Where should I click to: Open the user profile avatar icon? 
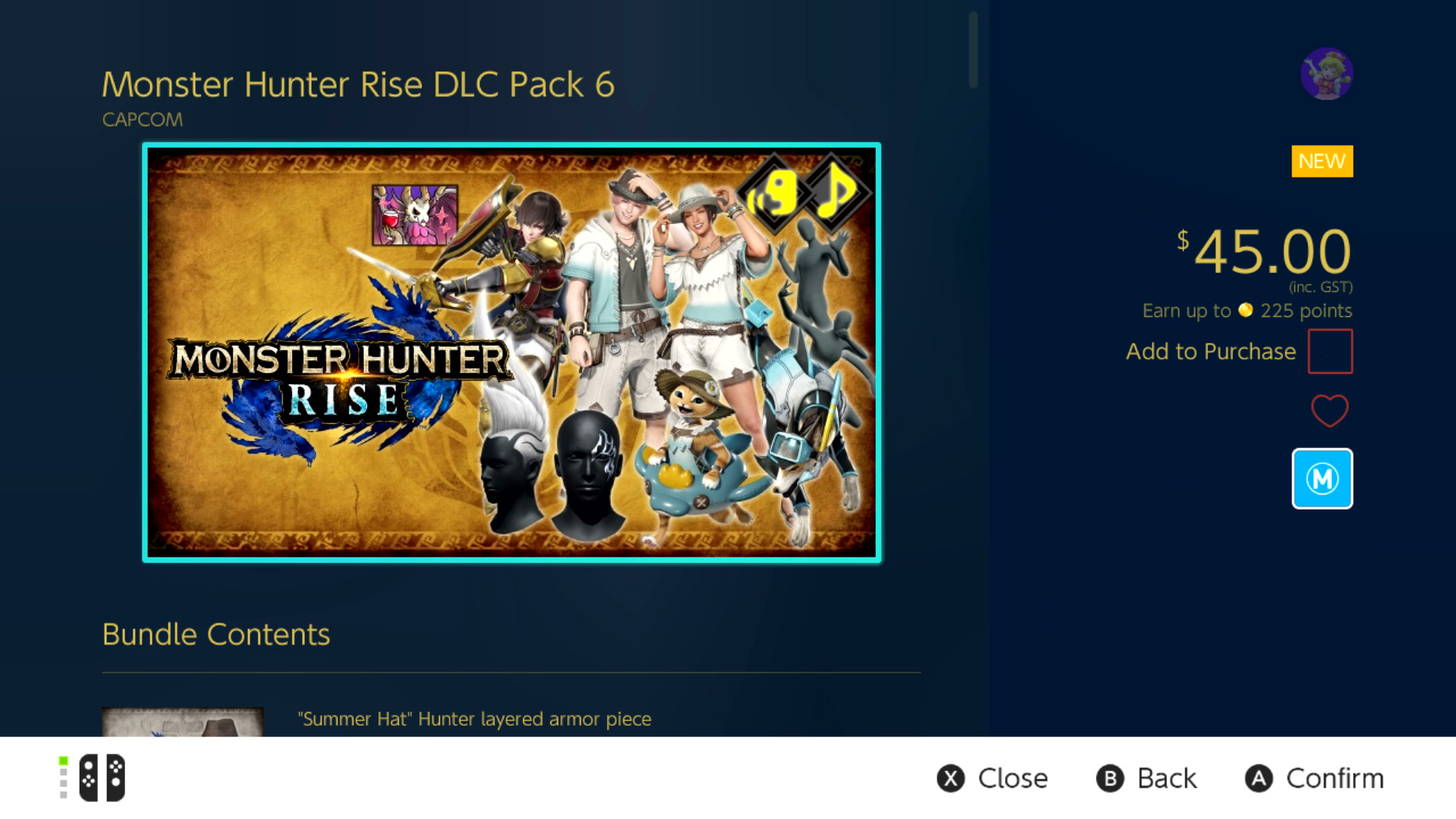click(1326, 74)
